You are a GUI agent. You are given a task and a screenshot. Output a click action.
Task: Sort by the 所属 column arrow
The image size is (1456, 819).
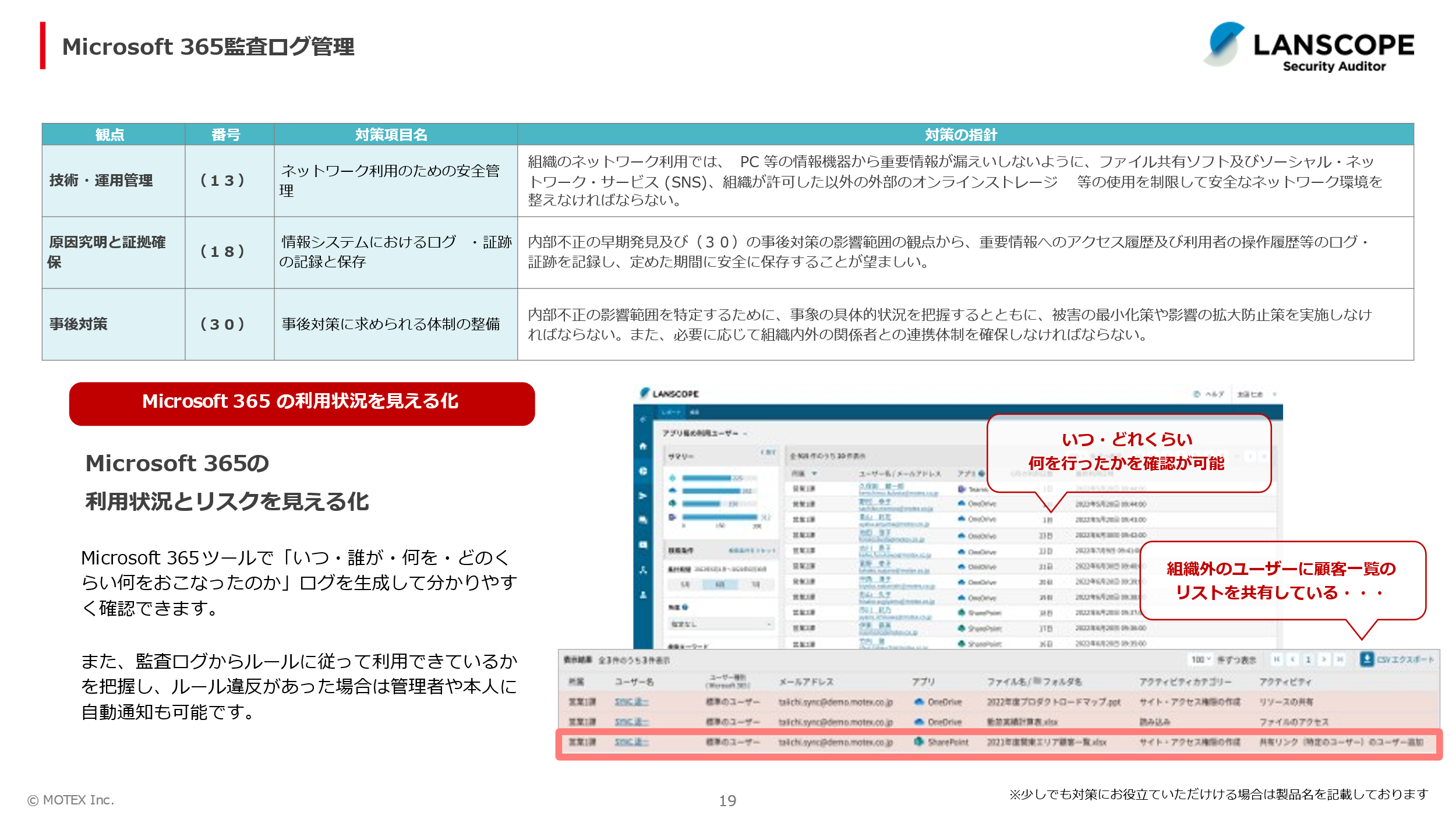814,474
